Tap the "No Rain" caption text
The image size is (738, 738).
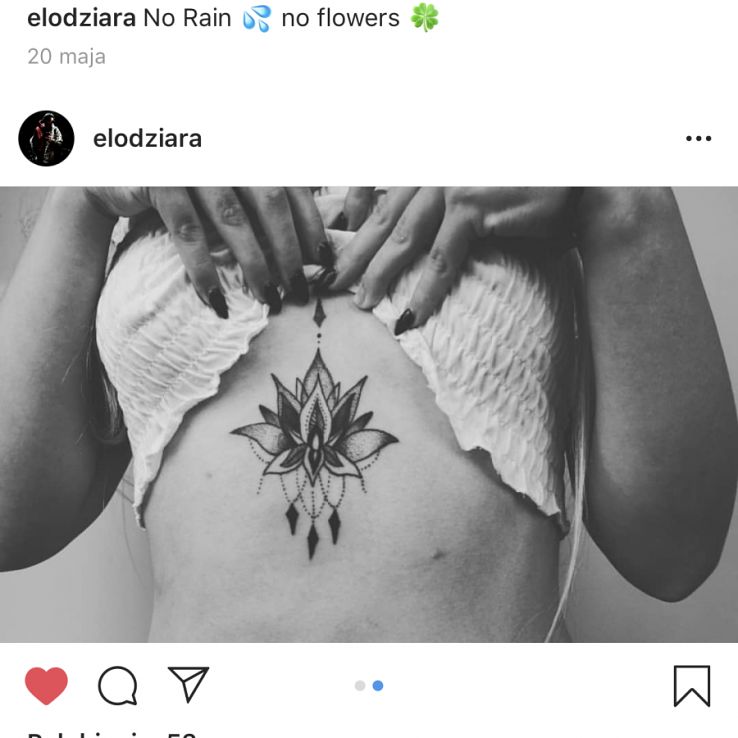(187, 18)
